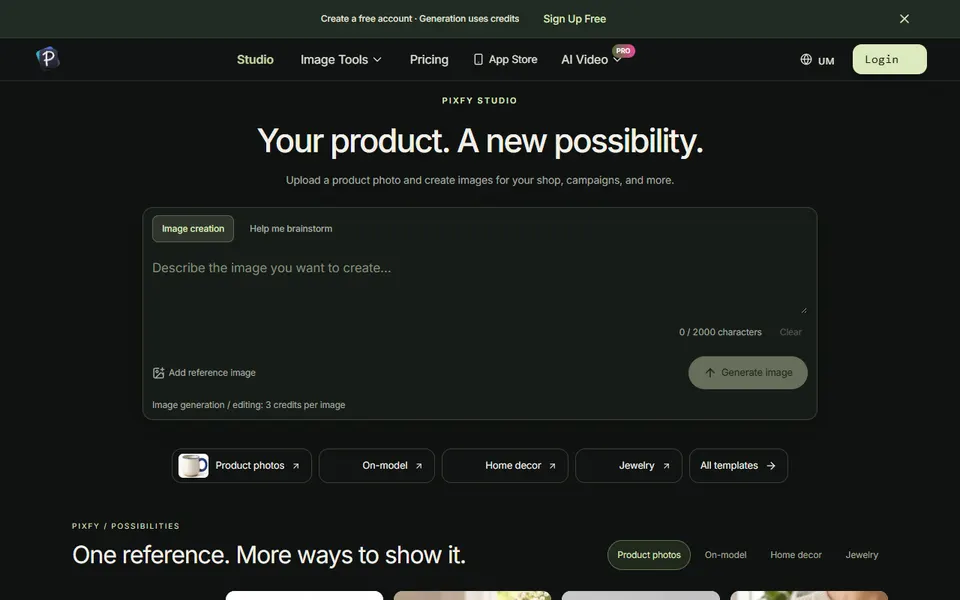Click the arrow icon on Jewelry chip
Screen dimensions: 960x600
coord(666,466)
